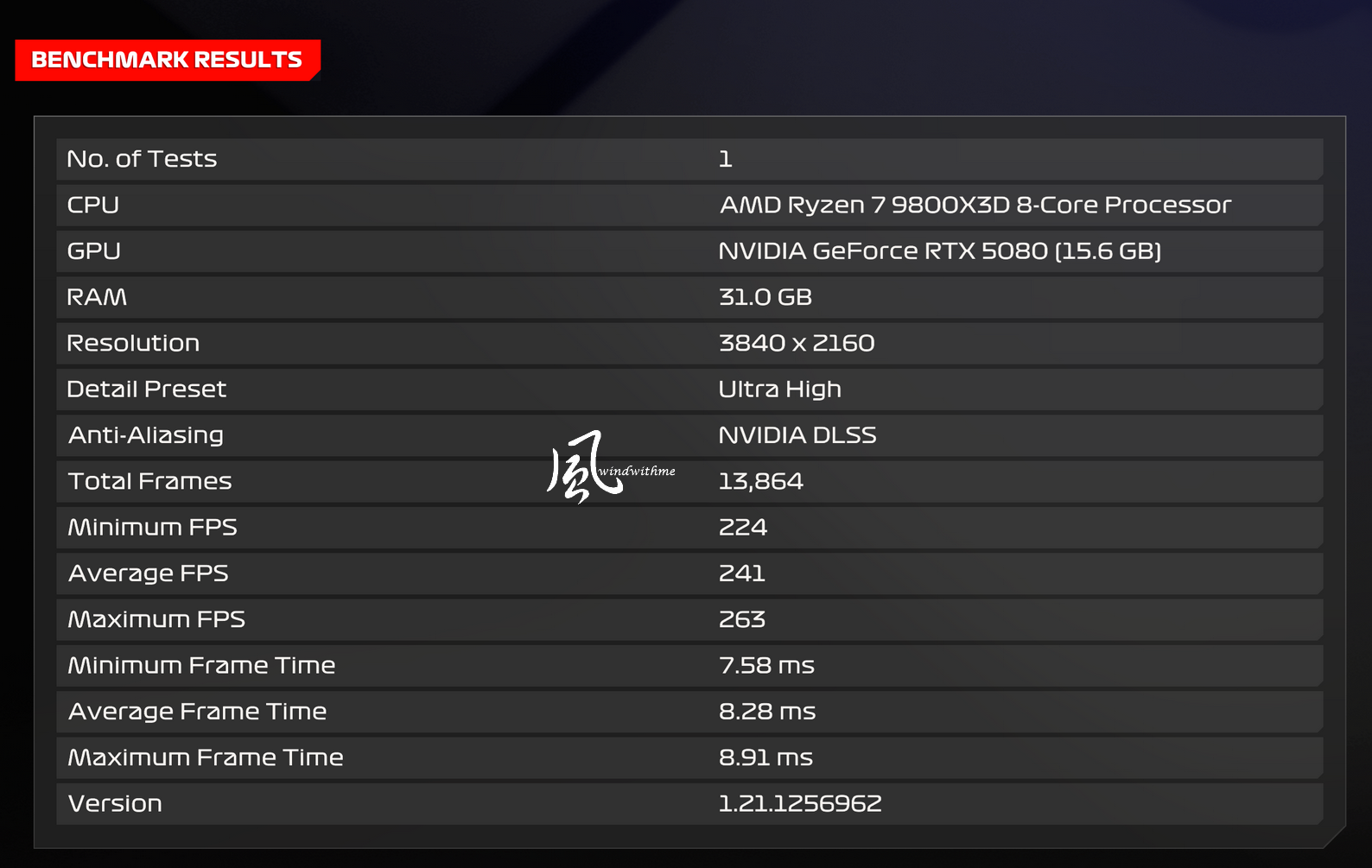This screenshot has width=1372, height=868.
Task: Click the '1.21.1256962' version value
Action: [800, 803]
